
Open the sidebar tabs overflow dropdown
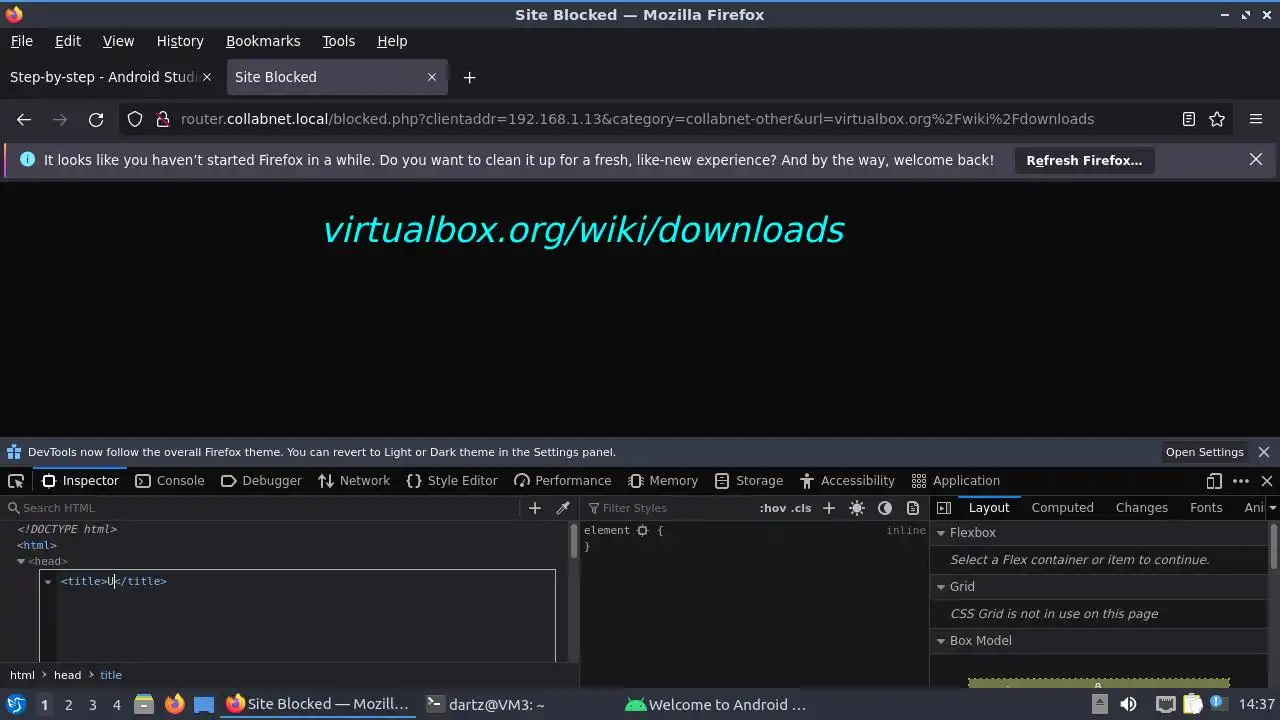pos(1272,508)
